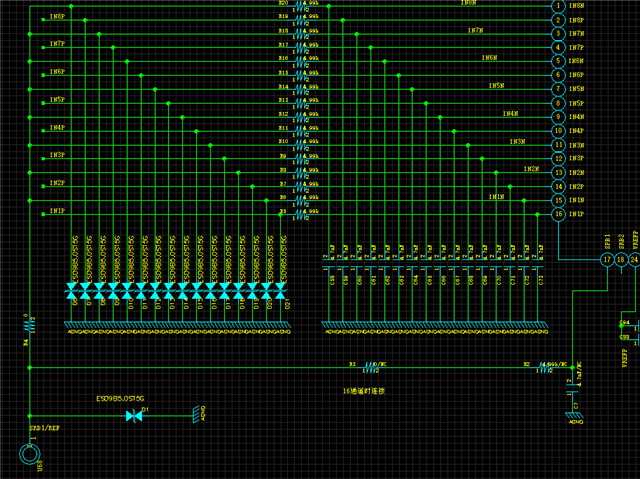Select resistor R17 symbol
Image resolution: width=640 pixels, height=479 pixels.
pos(300,48)
